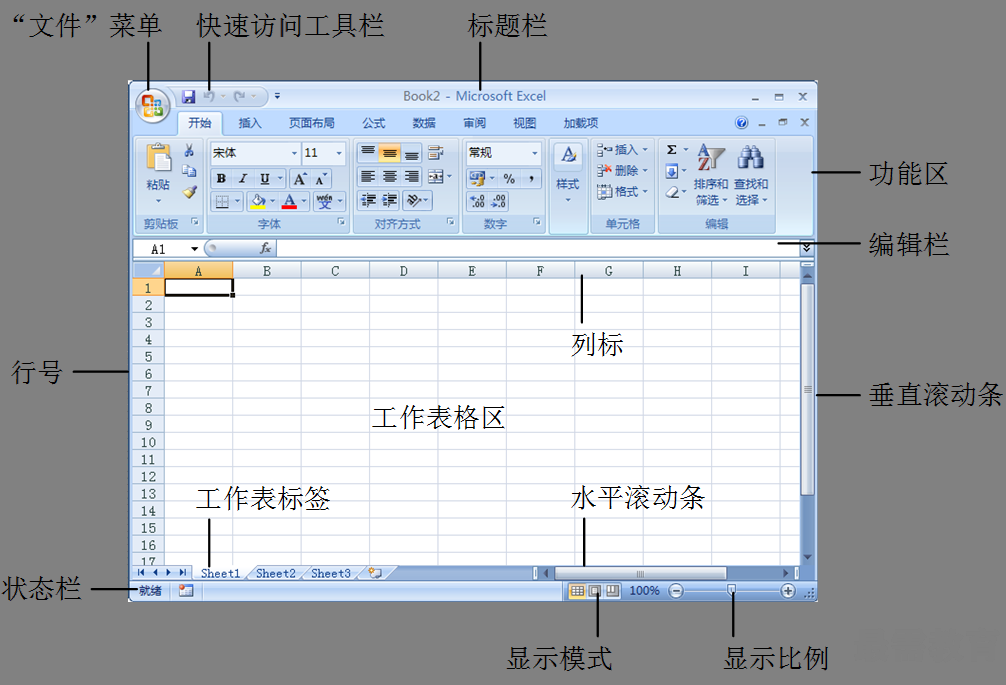The width and height of the screenshot is (1006, 685).
Task: Toggle Center horizontal alignment
Action: click(x=389, y=176)
